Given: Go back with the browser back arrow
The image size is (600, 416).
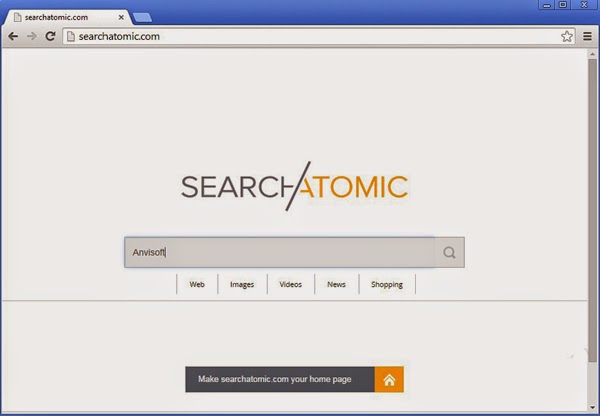Looking at the screenshot, I should click(x=13, y=36).
